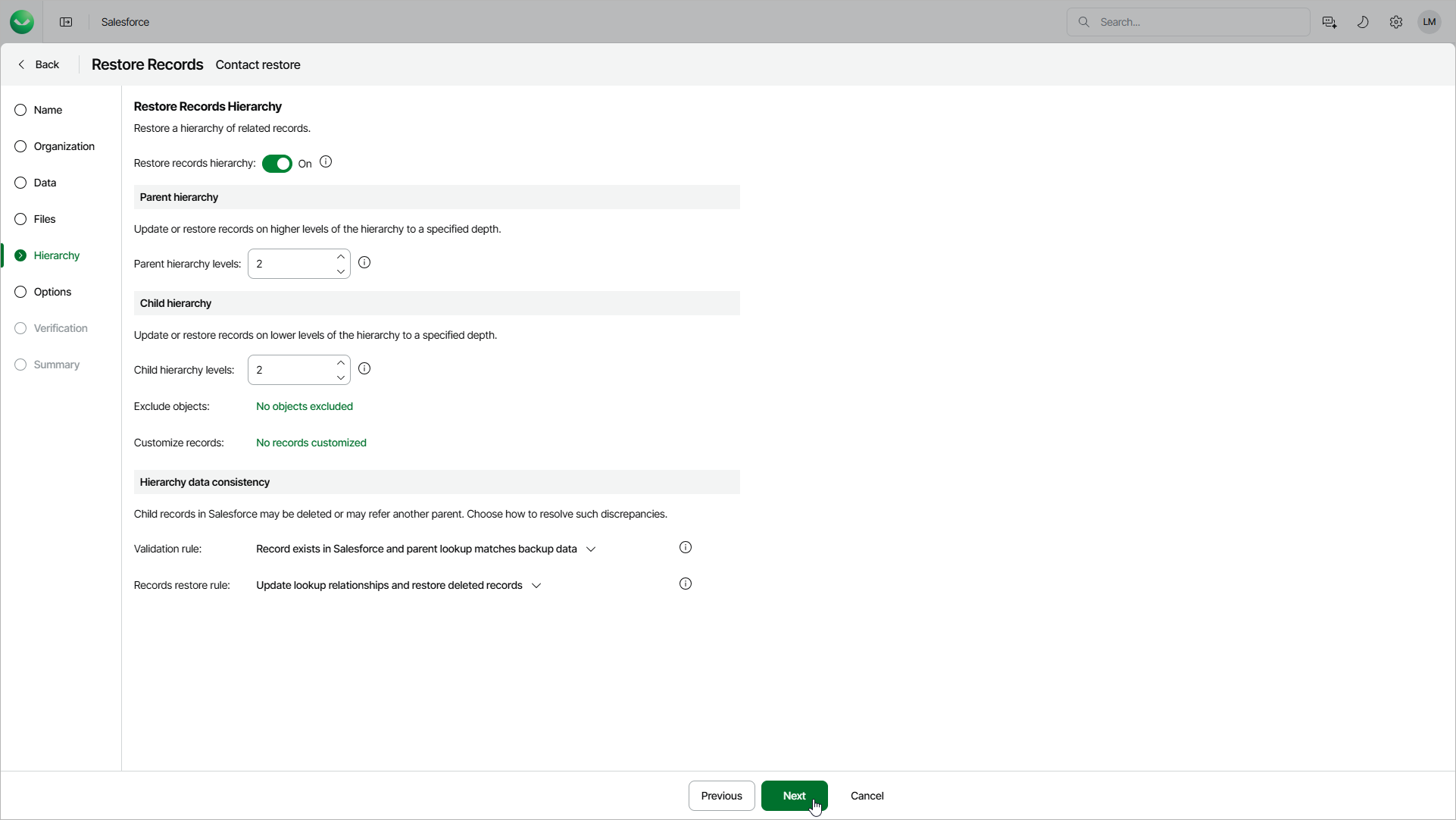Increase Parent hierarchy levels with up arrow
Viewport: 1456px width, 820px height.
point(341,257)
